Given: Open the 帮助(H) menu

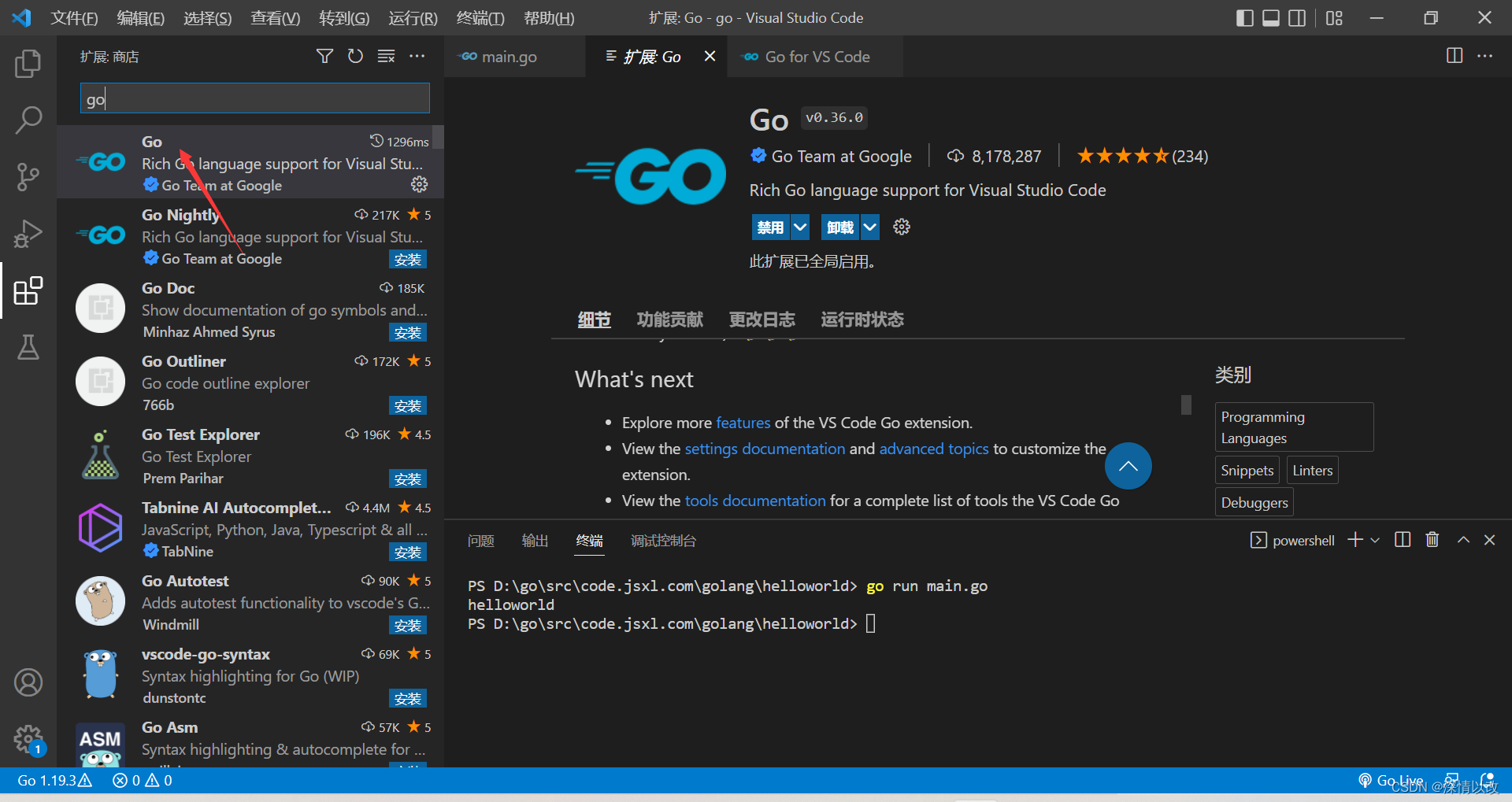Looking at the screenshot, I should [x=549, y=17].
